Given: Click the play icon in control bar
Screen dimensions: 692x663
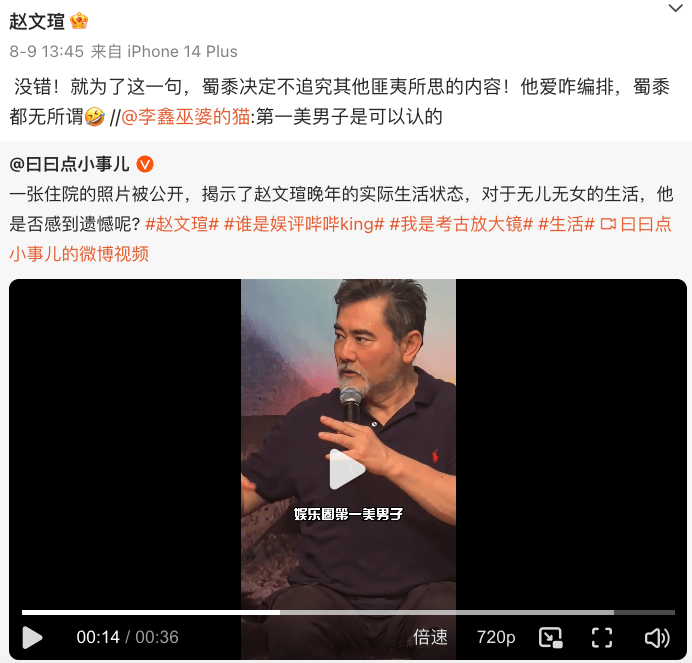Looking at the screenshot, I should click(x=32, y=637).
